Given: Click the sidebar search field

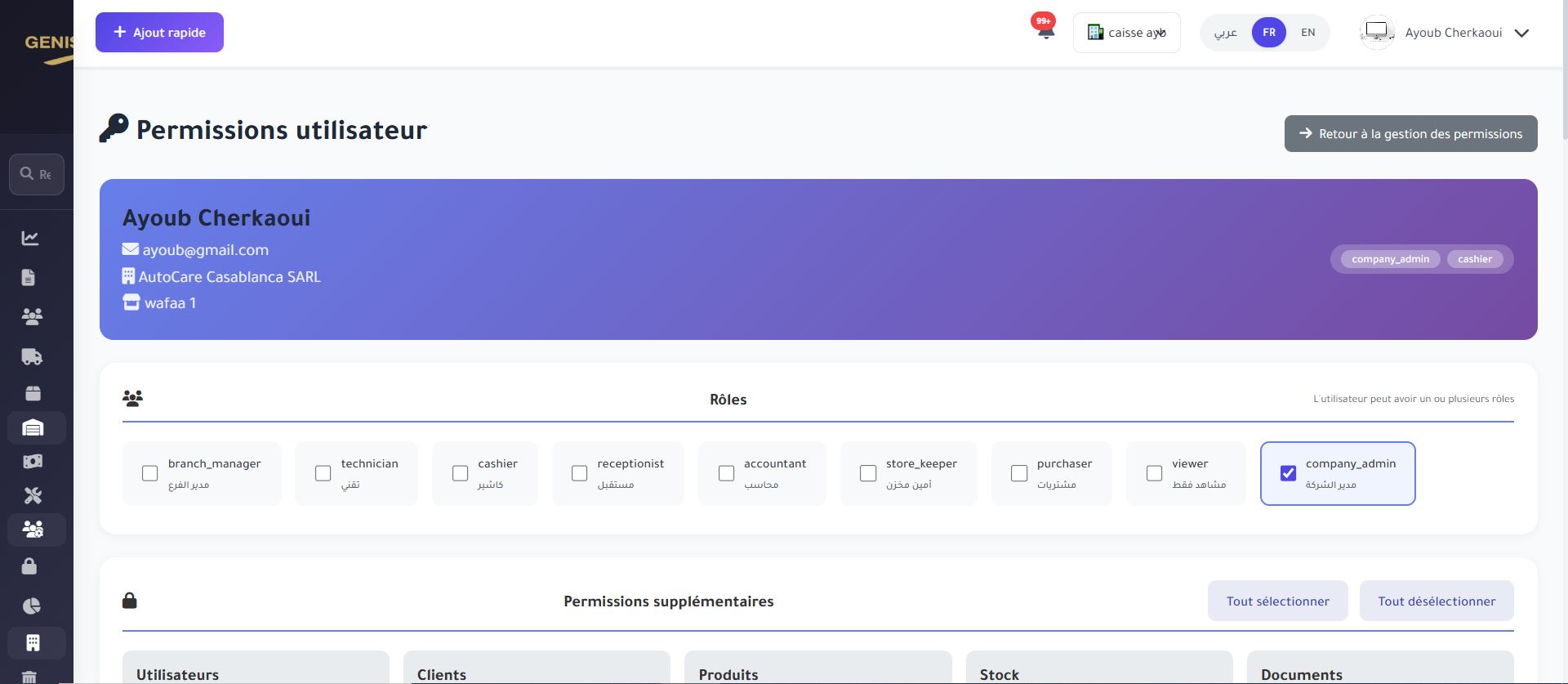Looking at the screenshot, I should (x=37, y=174).
